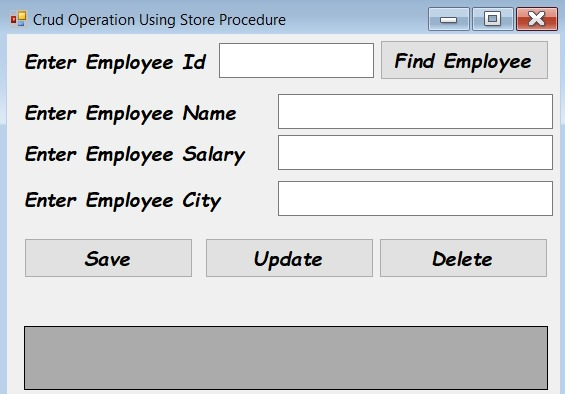This screenshot has height=394, width=565.
Task: Focus the Employee Name text box
Action: [415, 111]
